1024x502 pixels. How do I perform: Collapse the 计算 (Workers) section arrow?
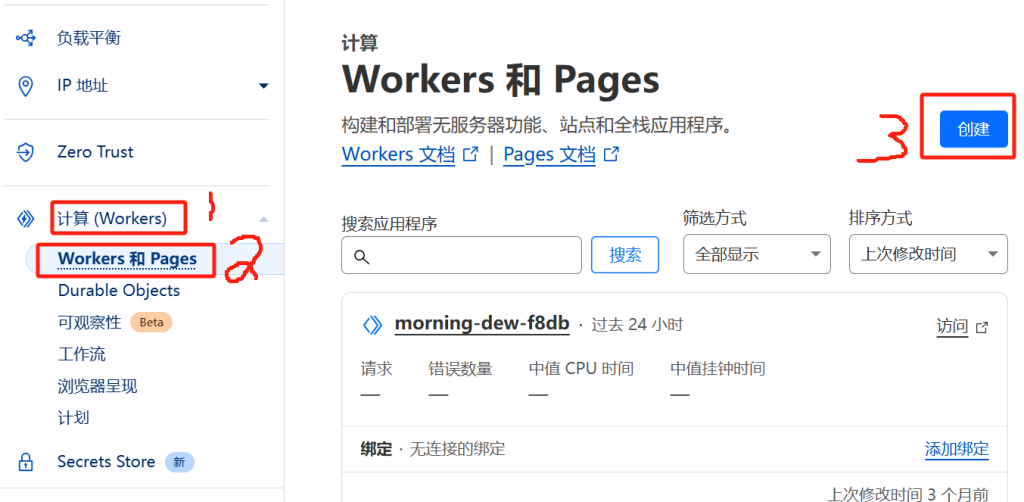pyautogui.click(x=263, y=219)
